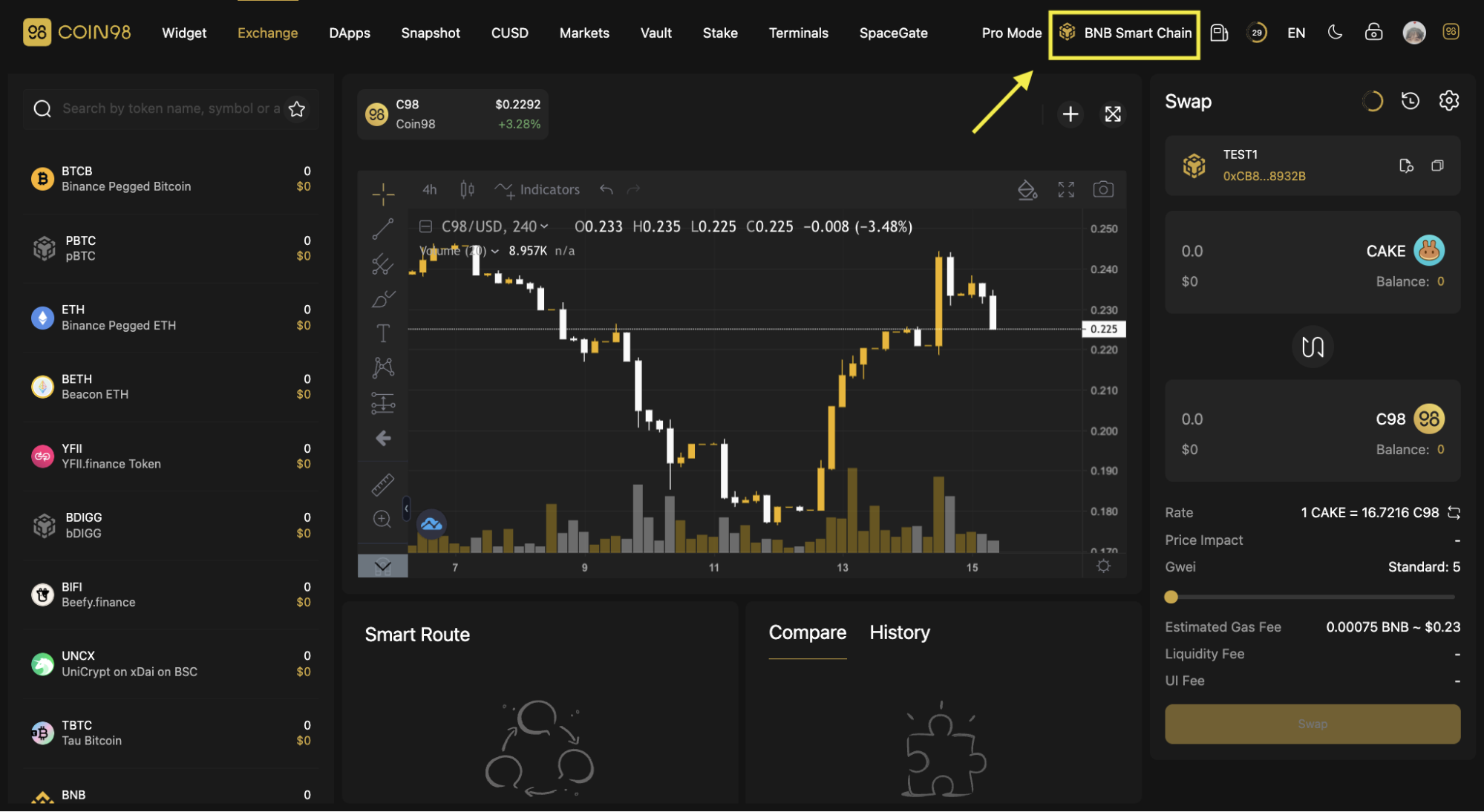Open the Markets menu item
The height and width of the screenshot is (812, 1484).
click(584, 33)
